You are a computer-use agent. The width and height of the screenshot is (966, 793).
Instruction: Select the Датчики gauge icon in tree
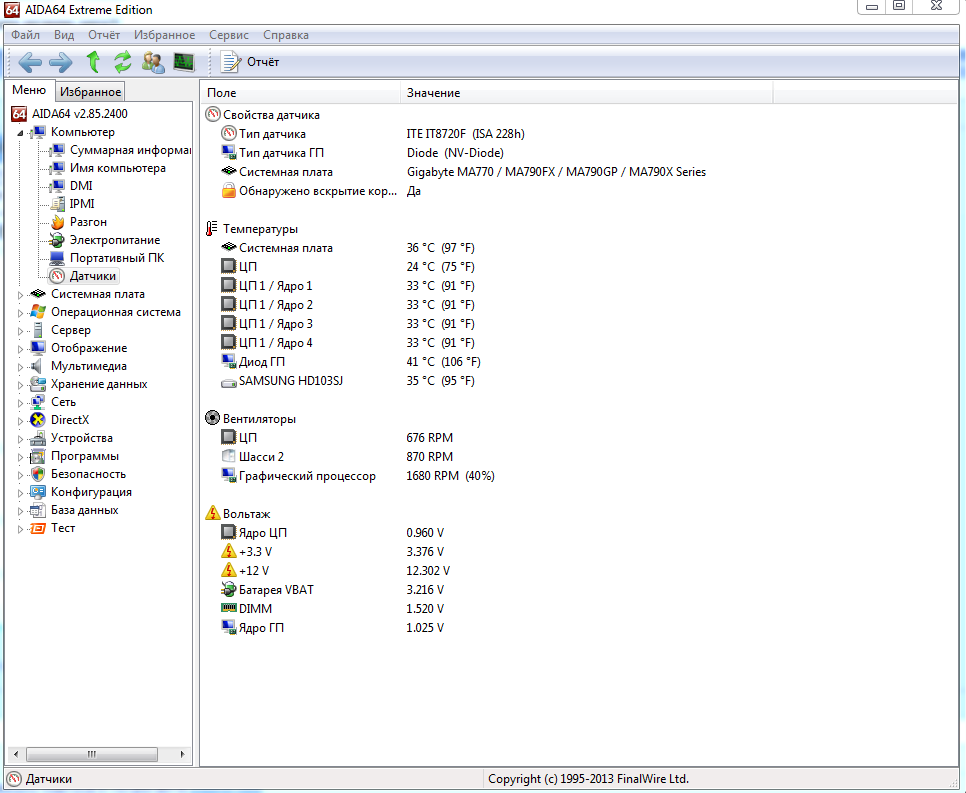tap(57, 276)
